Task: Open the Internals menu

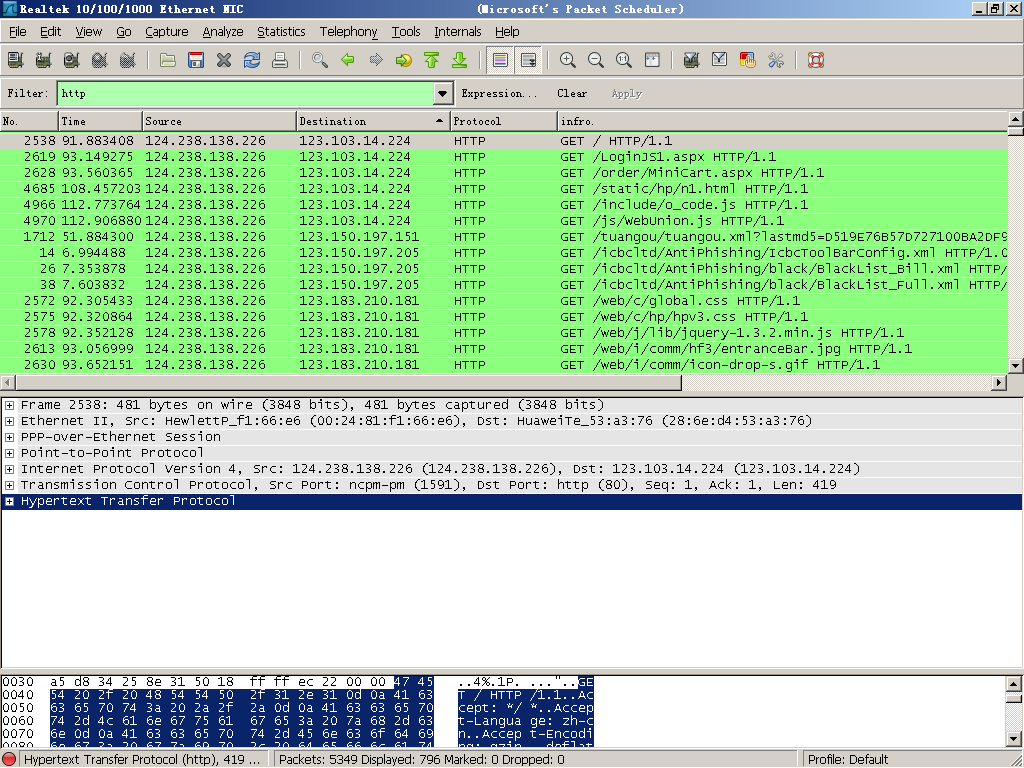Action: [458, 31]
